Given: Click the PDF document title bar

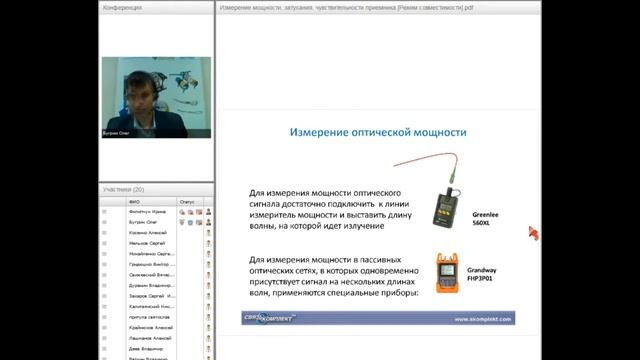Looking at the screenshot, I should tap(378, 8).
